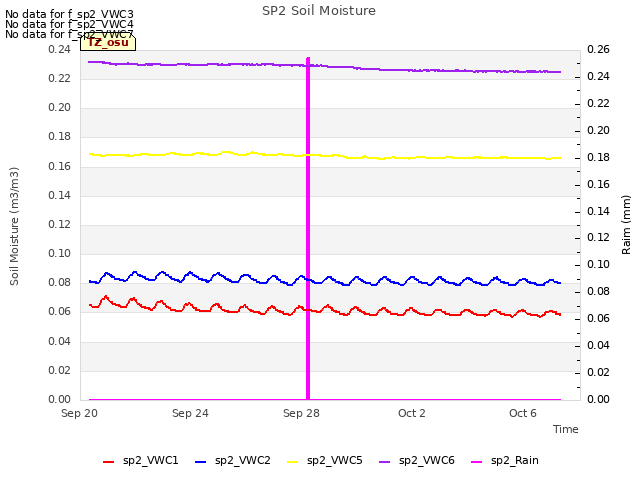640x480 pixels.
Task: Click the SP2 Soil Moisture chart title
Action: (319, 11)
